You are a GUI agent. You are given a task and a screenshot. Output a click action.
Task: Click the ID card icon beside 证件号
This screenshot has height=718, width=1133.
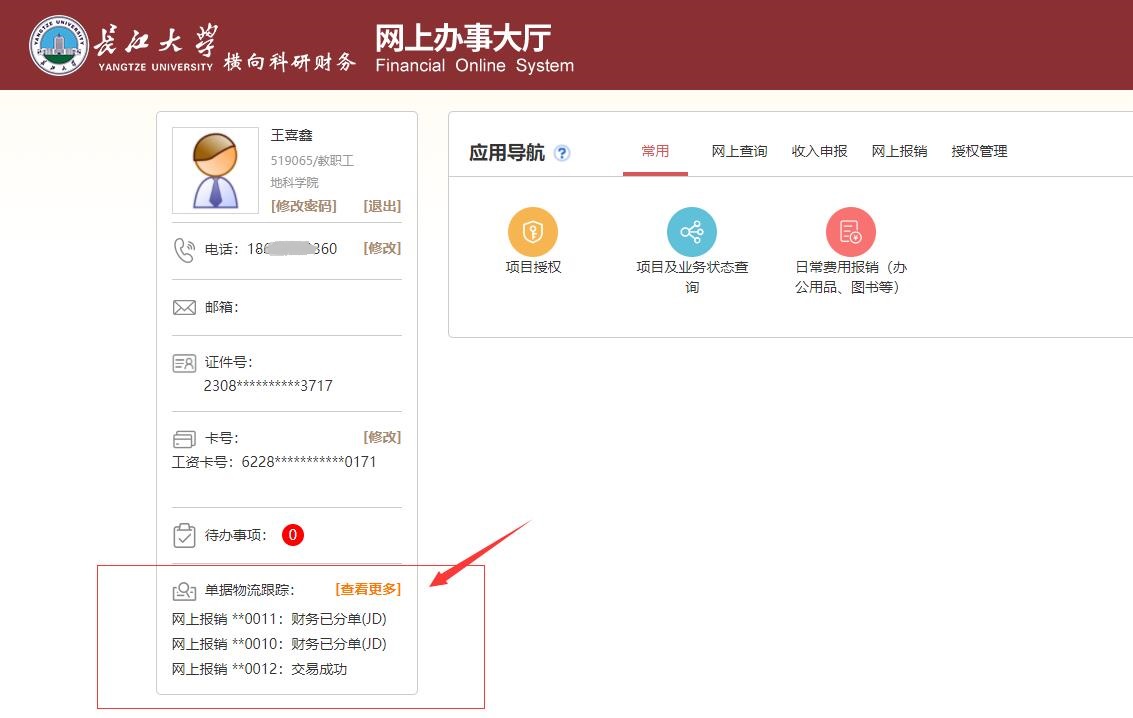184,363
